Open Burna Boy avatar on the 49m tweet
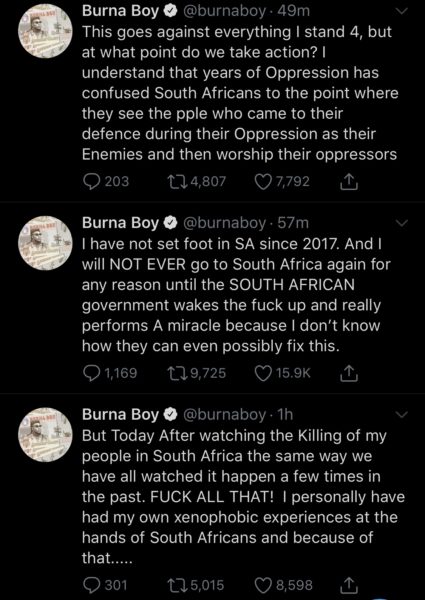This screenshot has height=600, width=425. 45,32
